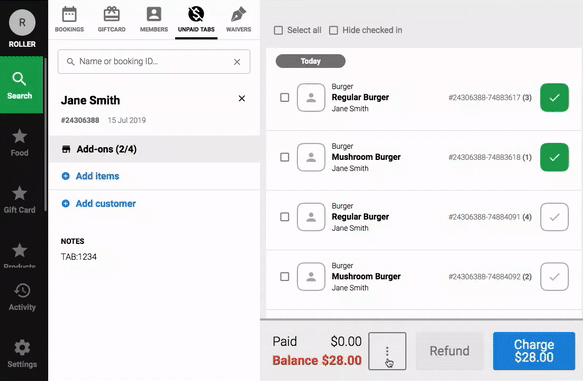The image size is (583, 381).
Task: Tick checkbox for Mushroom Burger ticket (2)
Action: (x=284, y=277)
